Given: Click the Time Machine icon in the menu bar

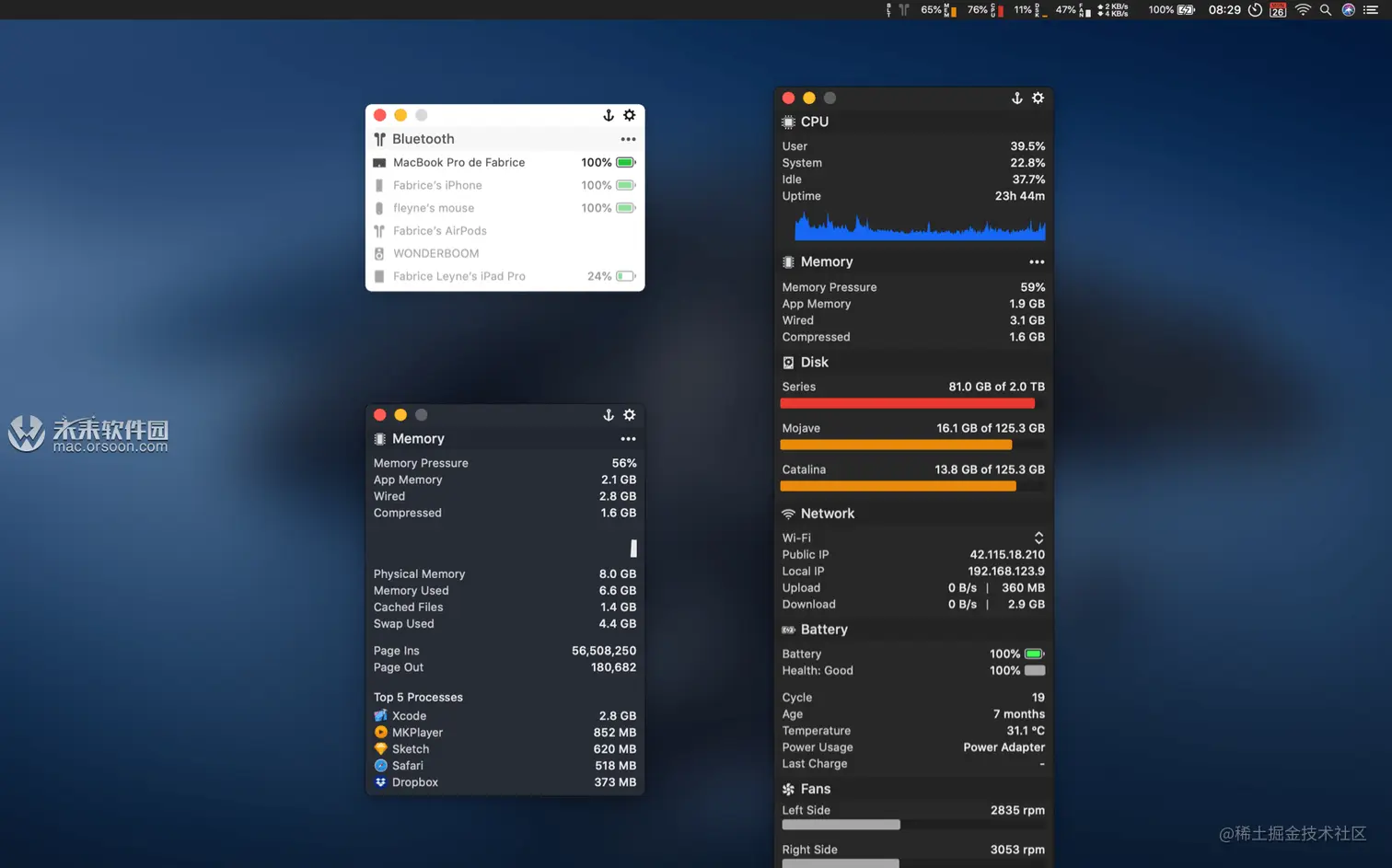Looking at the screenshot, I should click(x=1255, y=10).
